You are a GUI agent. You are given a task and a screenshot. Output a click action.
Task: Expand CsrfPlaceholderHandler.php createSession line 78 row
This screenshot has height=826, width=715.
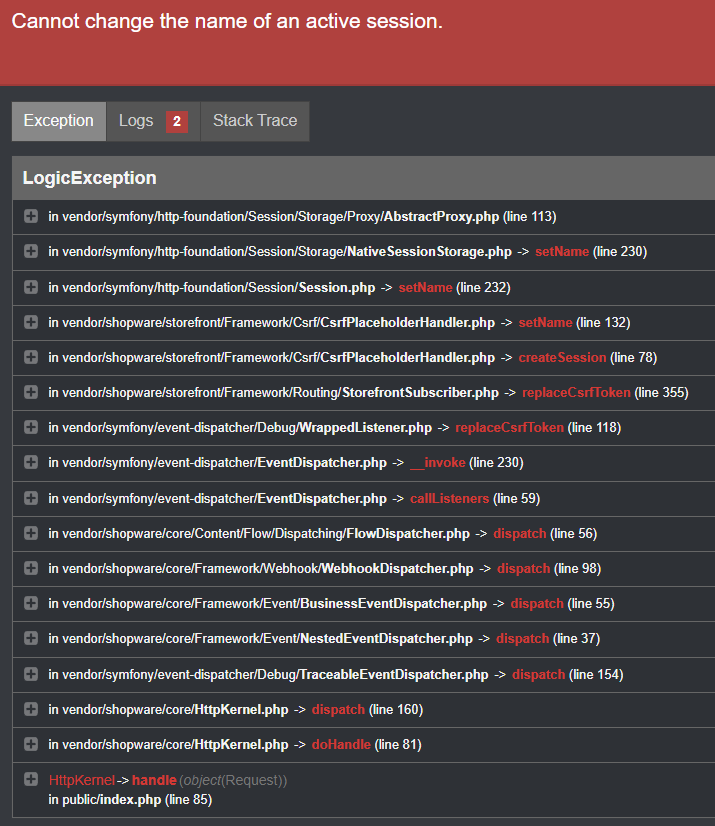[x=31, y=357]
